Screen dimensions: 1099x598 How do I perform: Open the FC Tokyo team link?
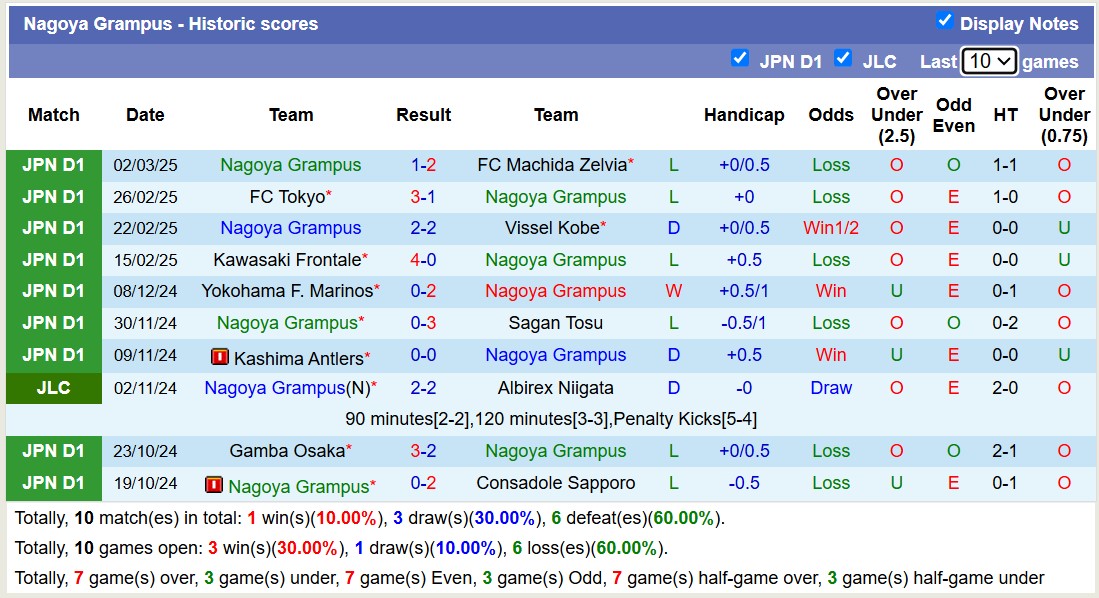pos(287,197)
